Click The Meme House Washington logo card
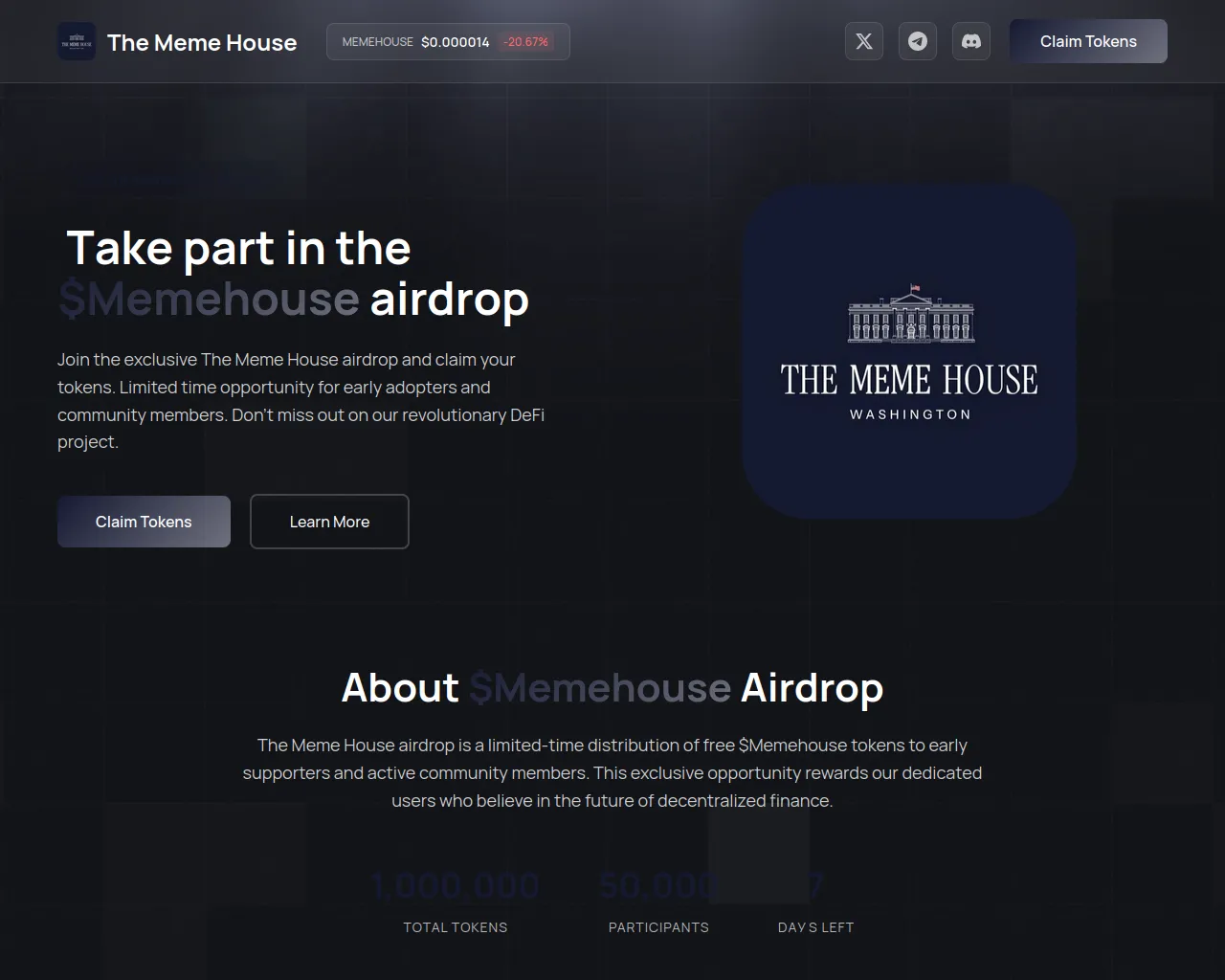 (x=909, y=351)
